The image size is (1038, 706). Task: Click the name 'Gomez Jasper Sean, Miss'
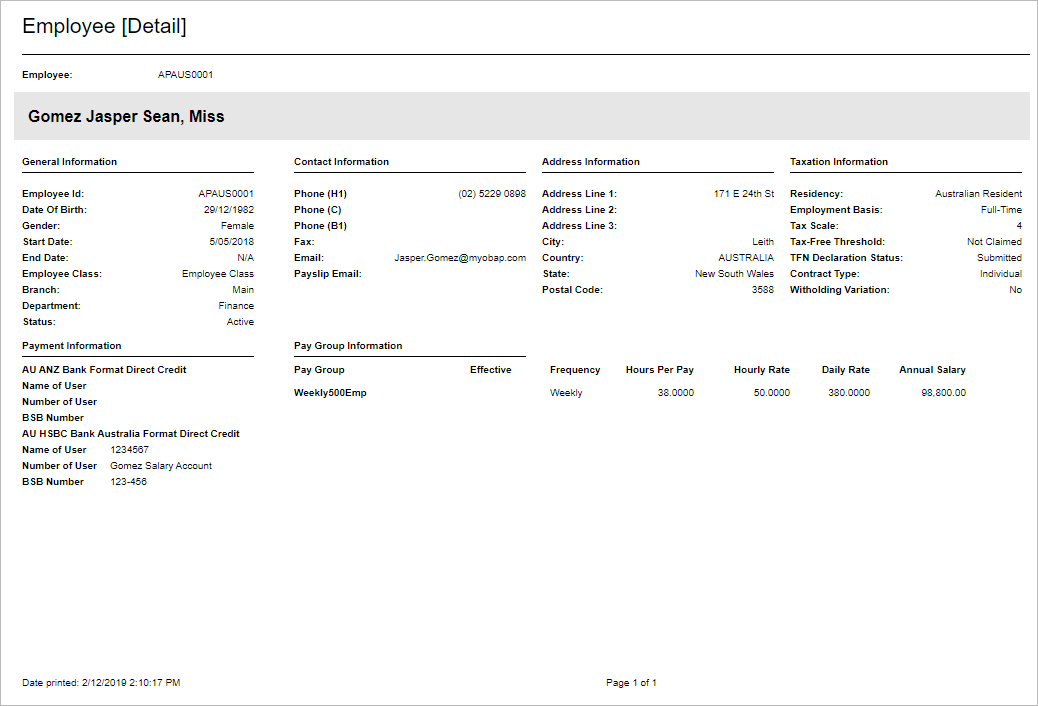point(126,117)
